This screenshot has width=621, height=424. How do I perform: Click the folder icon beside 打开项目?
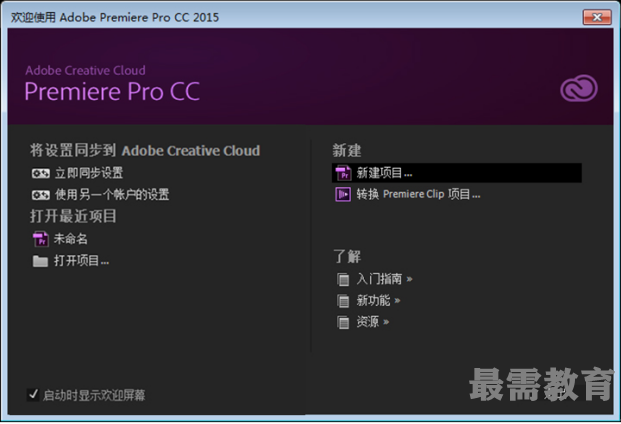(x=40, y=261)
